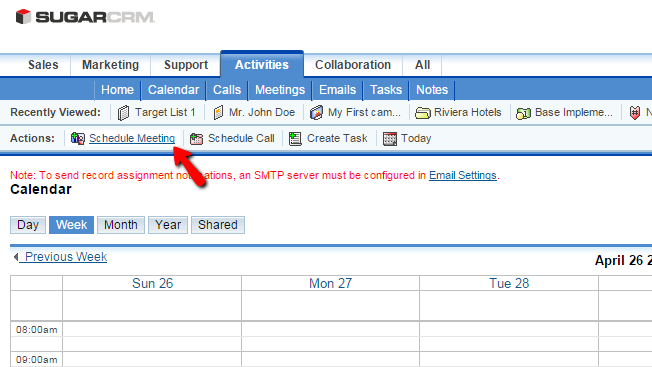
Task: Click the Tue 28 day header
Action: (x=509, y=283)
